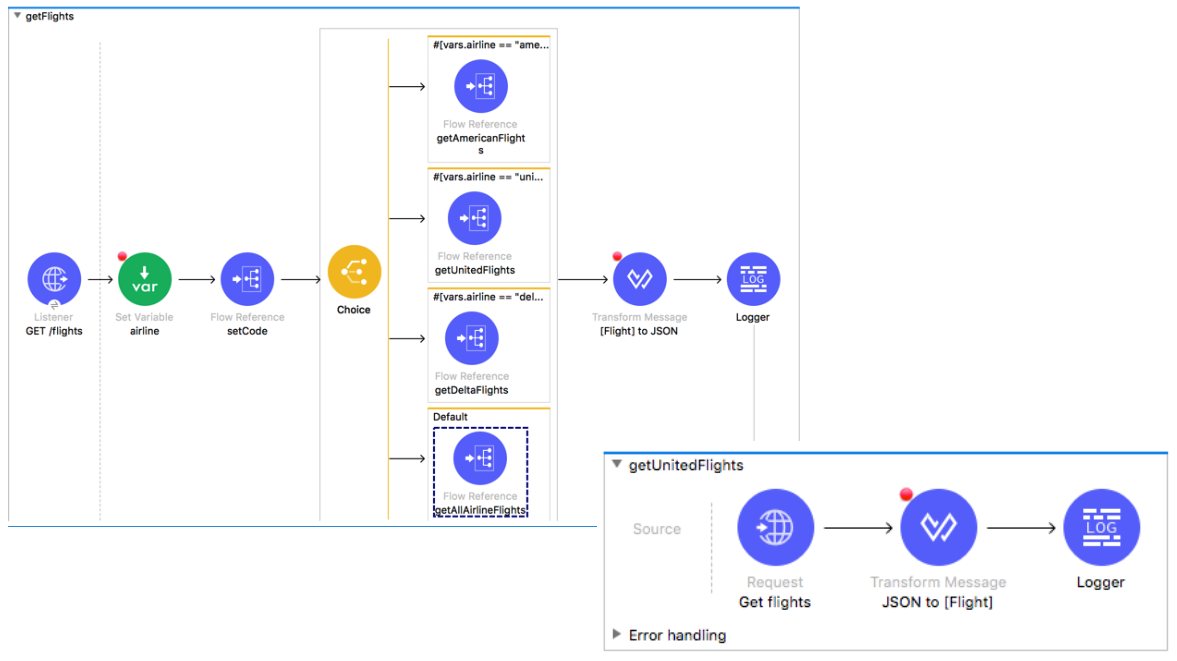The image size is (1177, 661).
Task: Click the getFlights flow title
Action: [x=50, y=17]
